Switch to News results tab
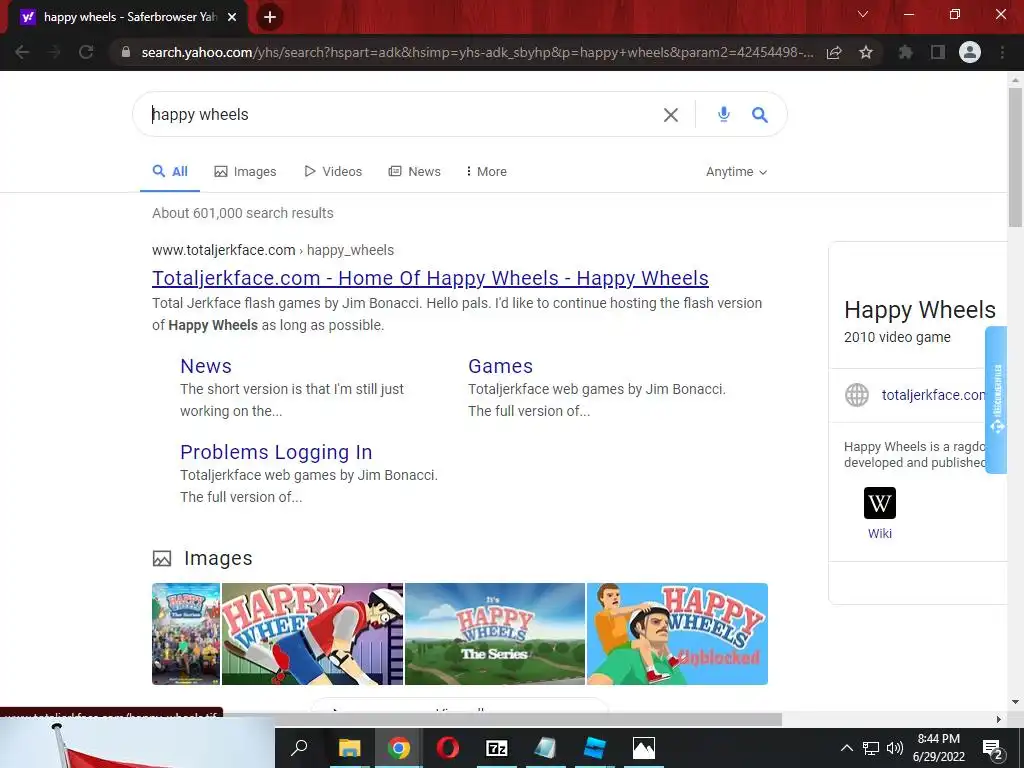This screenshot has height=768, width=1024. [x=415, y=172]
